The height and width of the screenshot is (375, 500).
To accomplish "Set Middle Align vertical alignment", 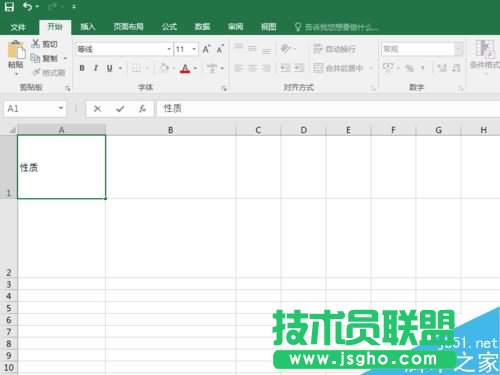I will [252, 49].
